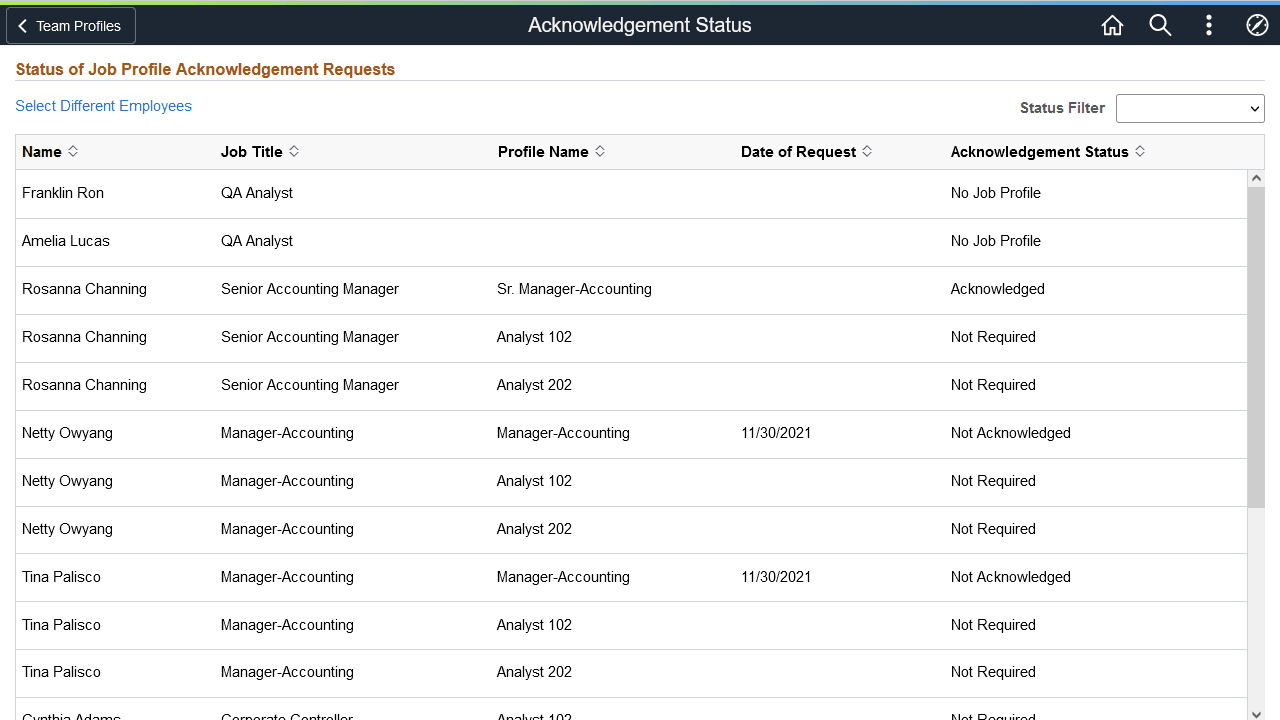This screenshot has width=1280, height=720.
Task: Select the Acknowledgement Status title bar
Action: click(639, 25)
